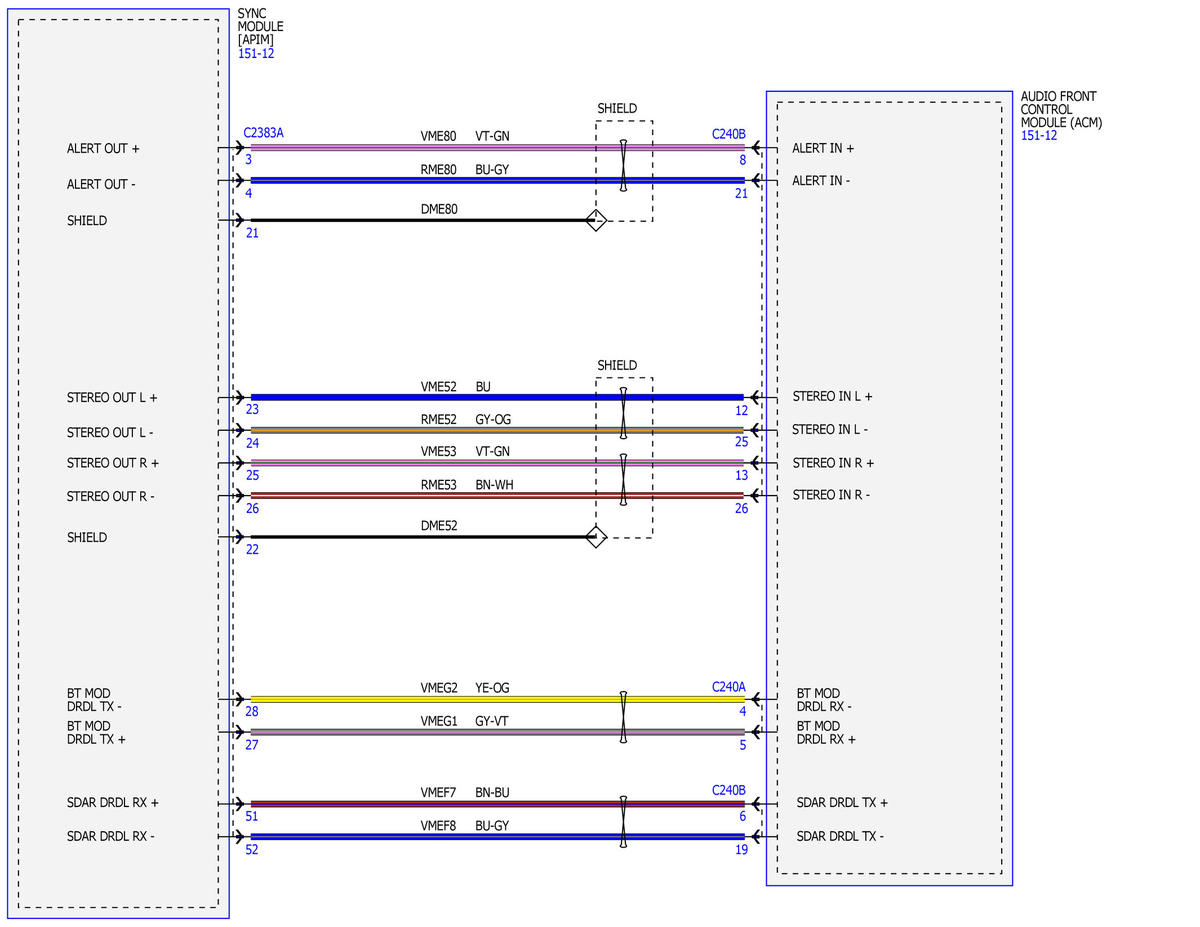Click the STEREO IN L - label
This screenshot has width=1200, height=927.
coord(830,430)
